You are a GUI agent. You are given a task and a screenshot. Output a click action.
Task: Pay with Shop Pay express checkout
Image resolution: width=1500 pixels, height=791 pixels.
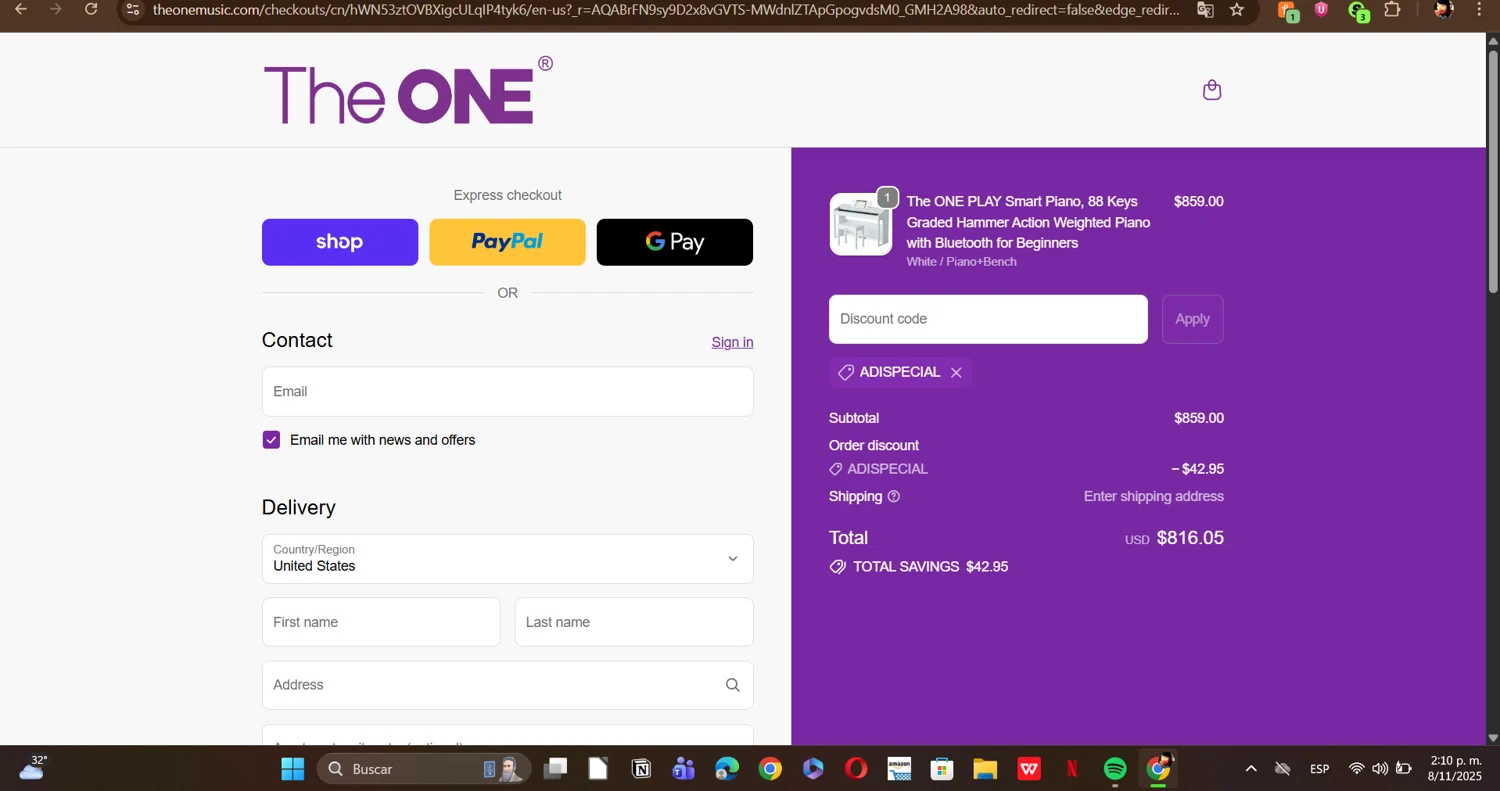(340, 242)
